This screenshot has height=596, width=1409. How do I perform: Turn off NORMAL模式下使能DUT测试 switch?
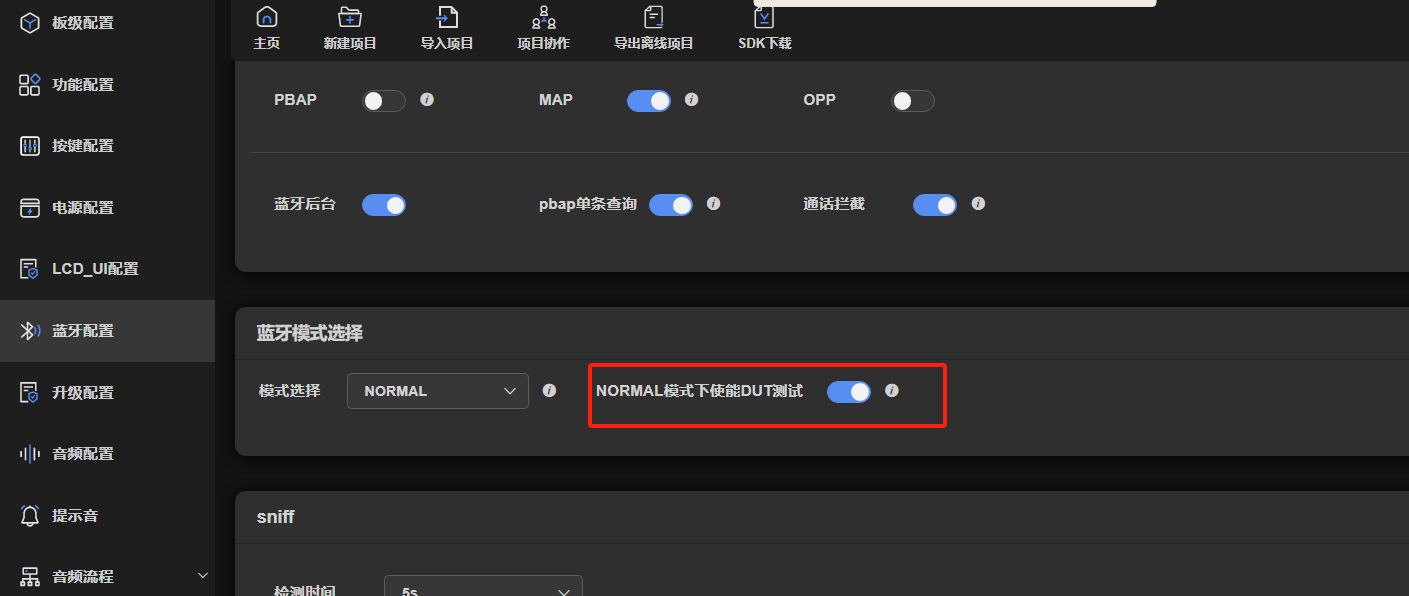coord(849,392)
